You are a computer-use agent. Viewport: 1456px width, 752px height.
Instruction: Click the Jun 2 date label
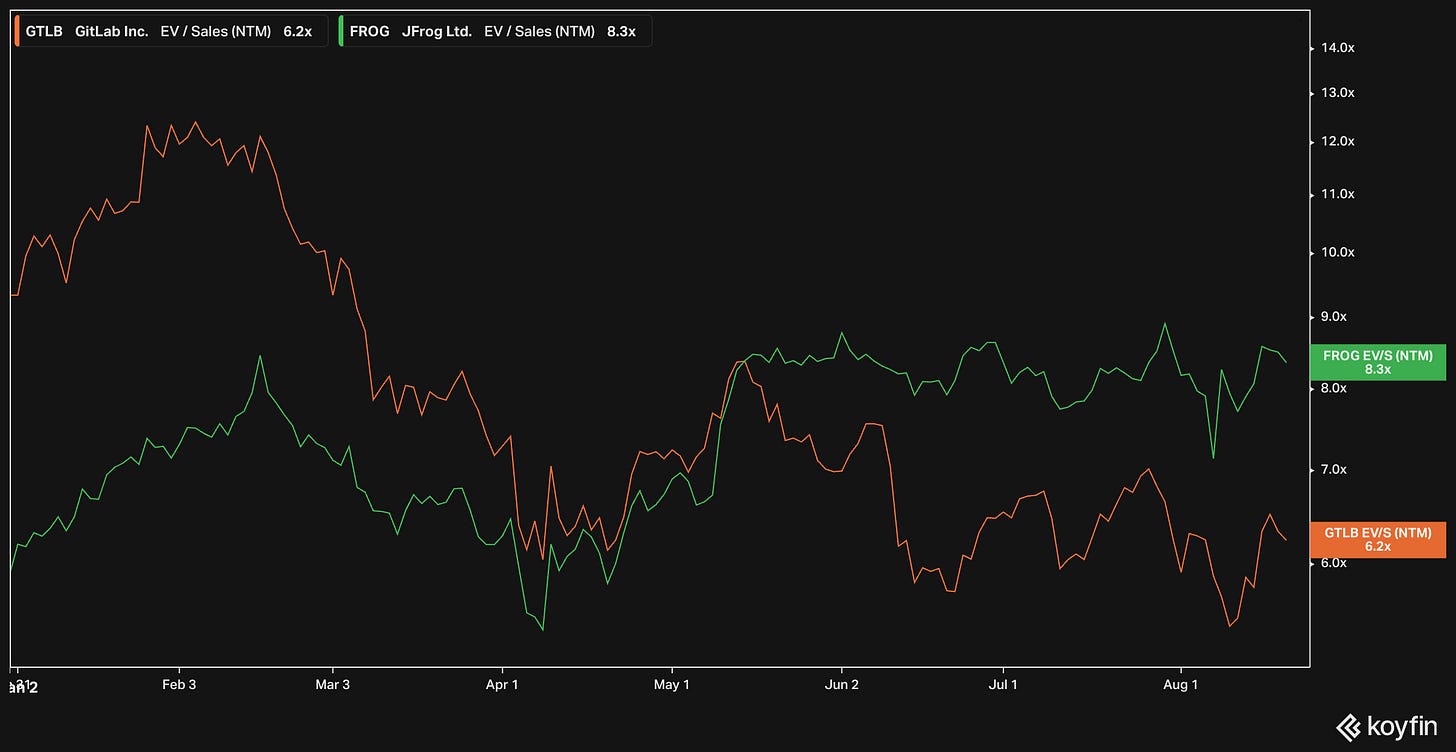pos(842,685)
